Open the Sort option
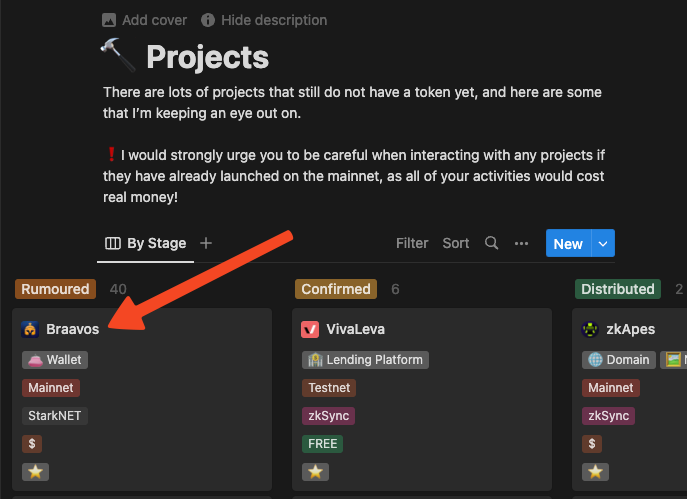 456,243
